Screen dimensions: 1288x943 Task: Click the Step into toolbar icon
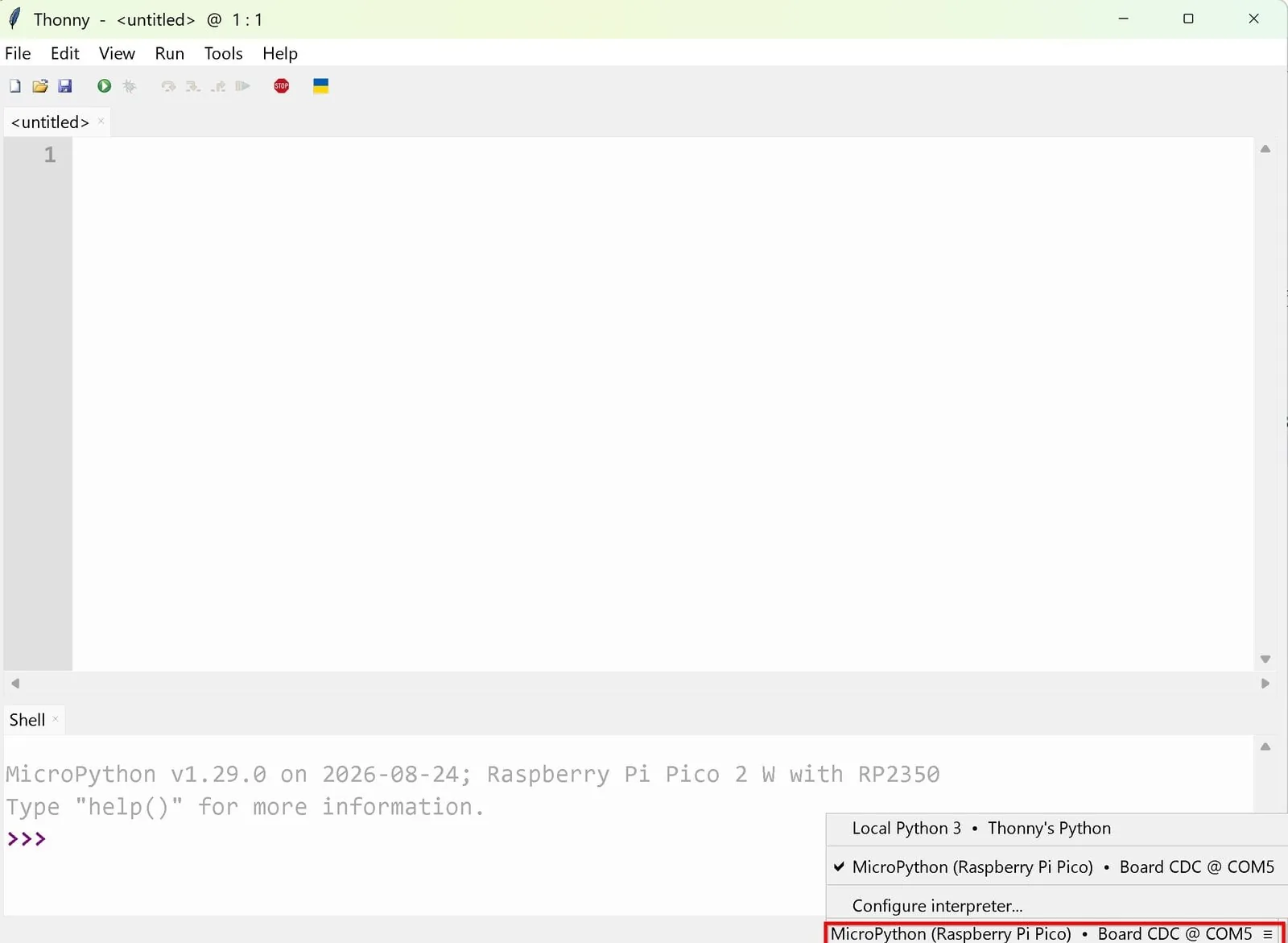(x=192, y=86)
